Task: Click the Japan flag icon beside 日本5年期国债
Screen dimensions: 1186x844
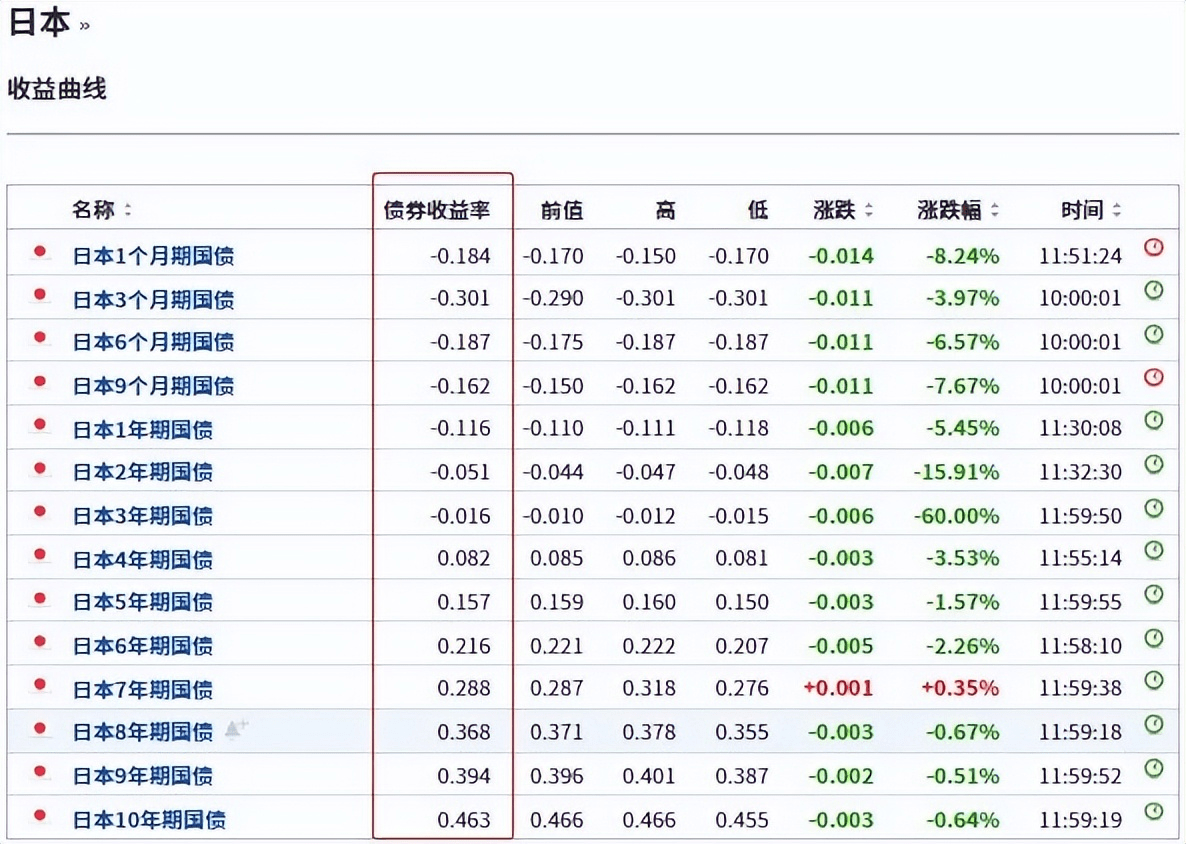Action: coord(40,600)
